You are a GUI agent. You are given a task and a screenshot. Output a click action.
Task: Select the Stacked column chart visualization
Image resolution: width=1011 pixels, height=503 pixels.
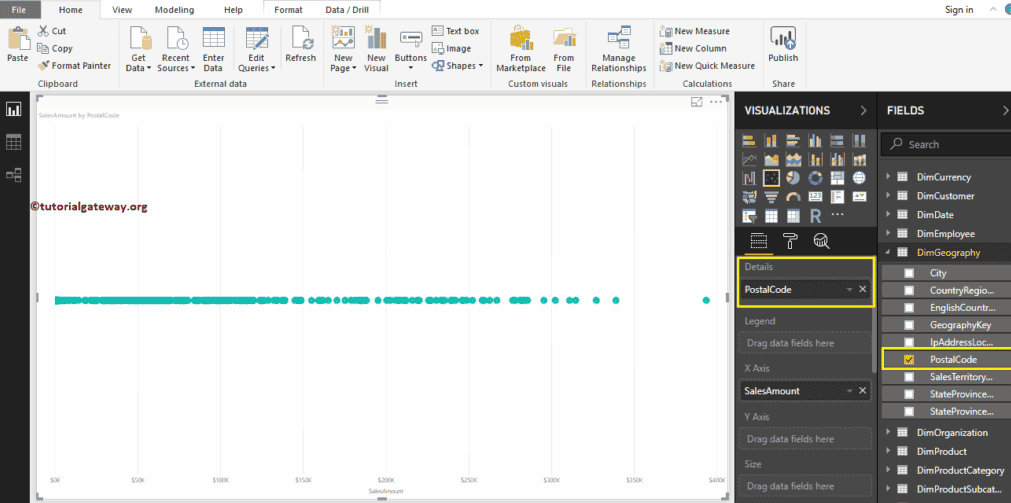(771, 141)
